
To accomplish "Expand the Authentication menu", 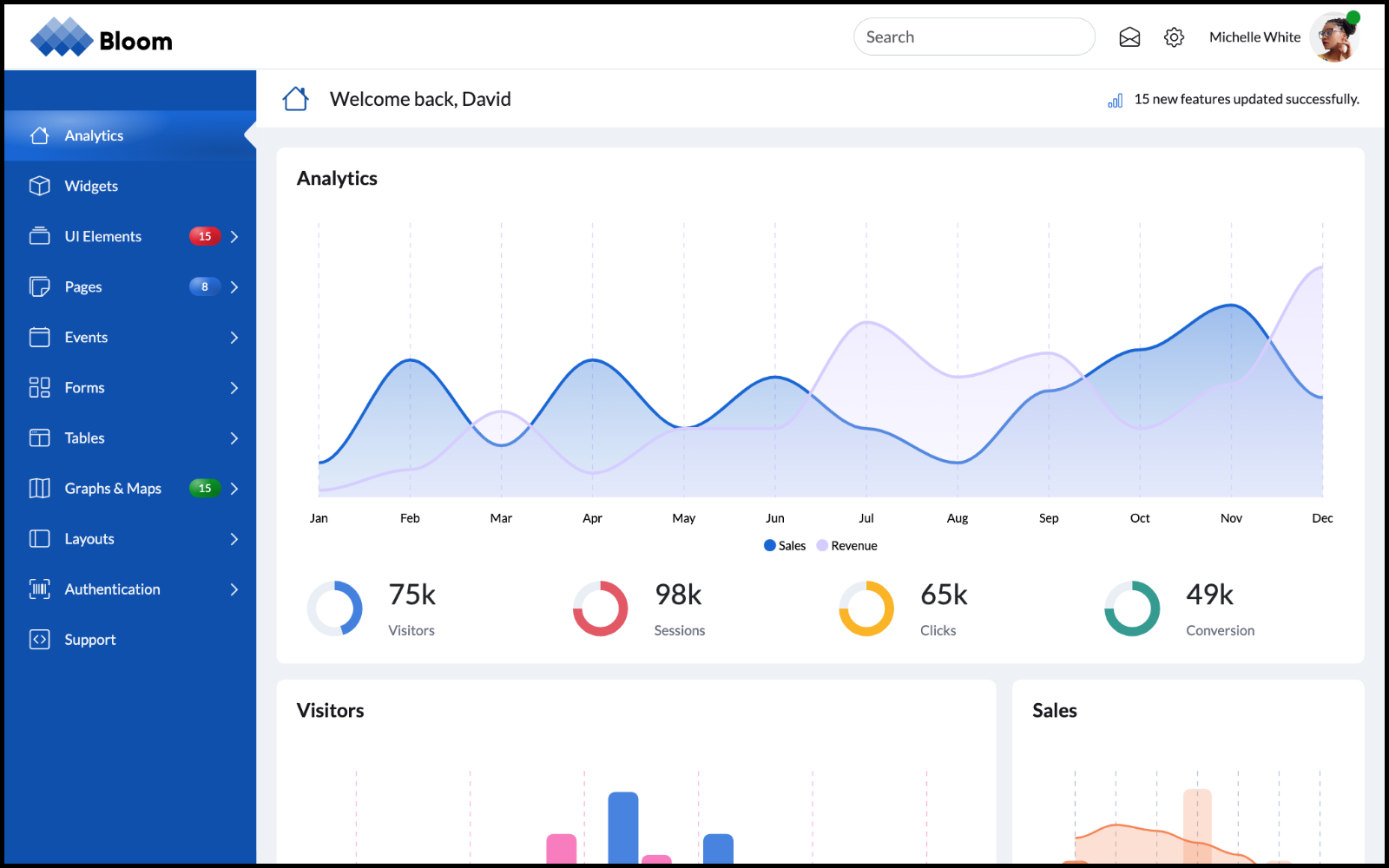I will tap(234, 589).
